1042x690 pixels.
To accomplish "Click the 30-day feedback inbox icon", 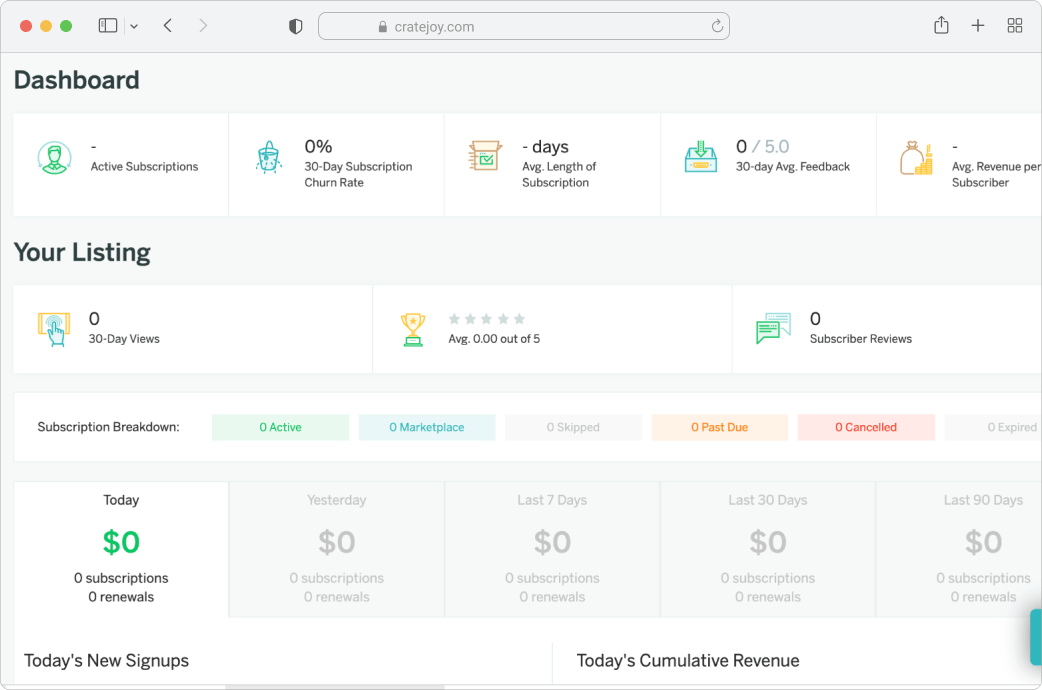I will (701, 157).
